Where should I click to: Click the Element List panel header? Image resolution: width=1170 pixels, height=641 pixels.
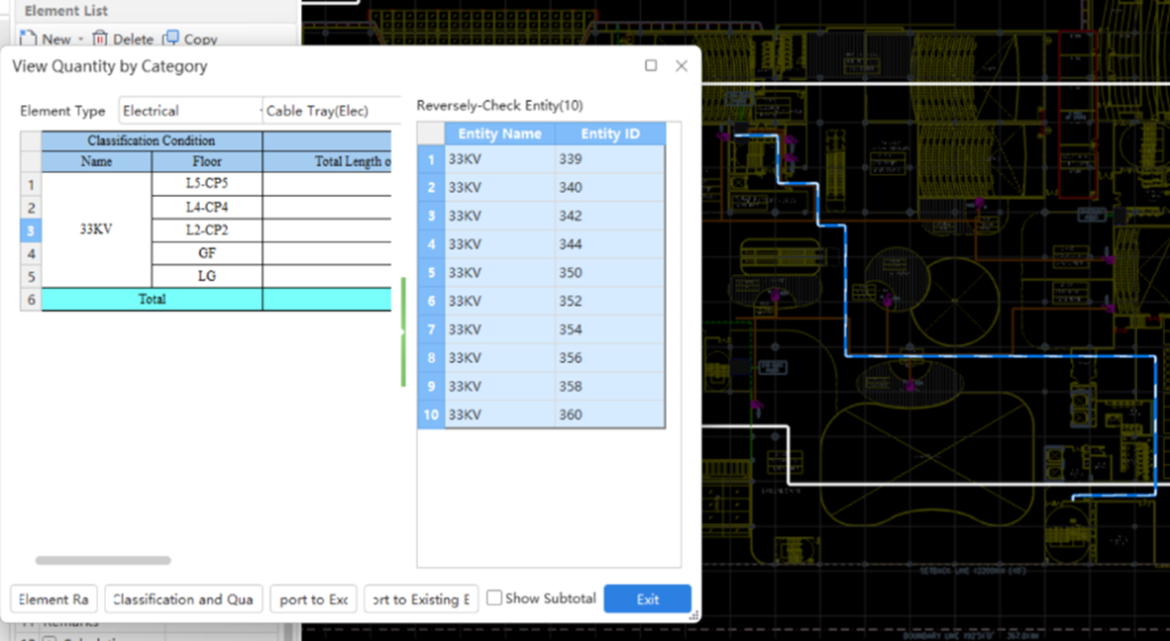pos(65,11)
